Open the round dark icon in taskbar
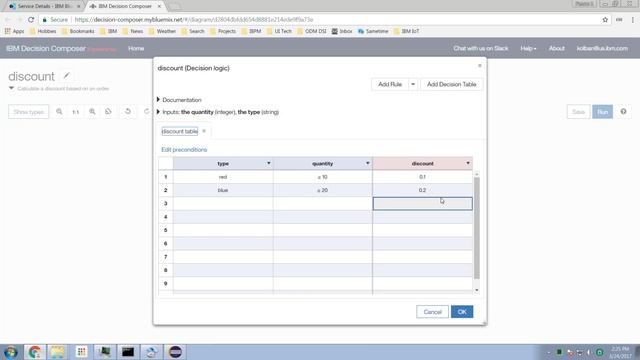This screenshot has height=360, width=640. [x=176, y=352]
